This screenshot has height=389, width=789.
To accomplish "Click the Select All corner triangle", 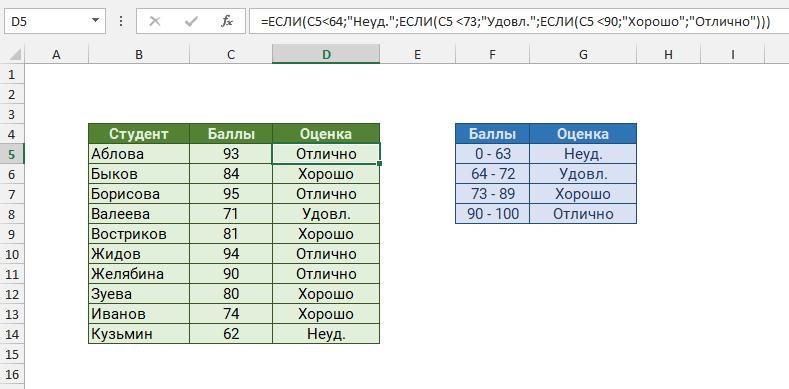I will (x=15, y=54).
